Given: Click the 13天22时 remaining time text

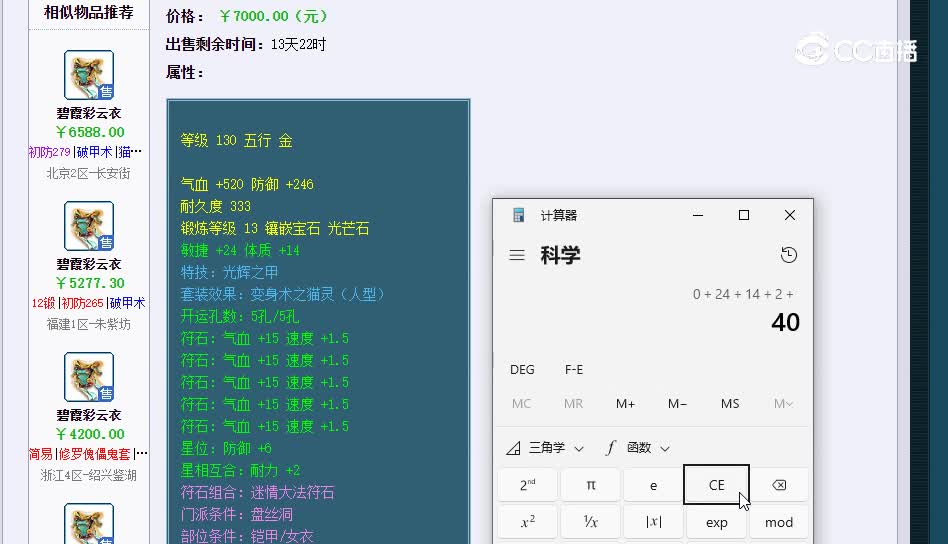Looking at the screenshot, I should click(299, 45).
